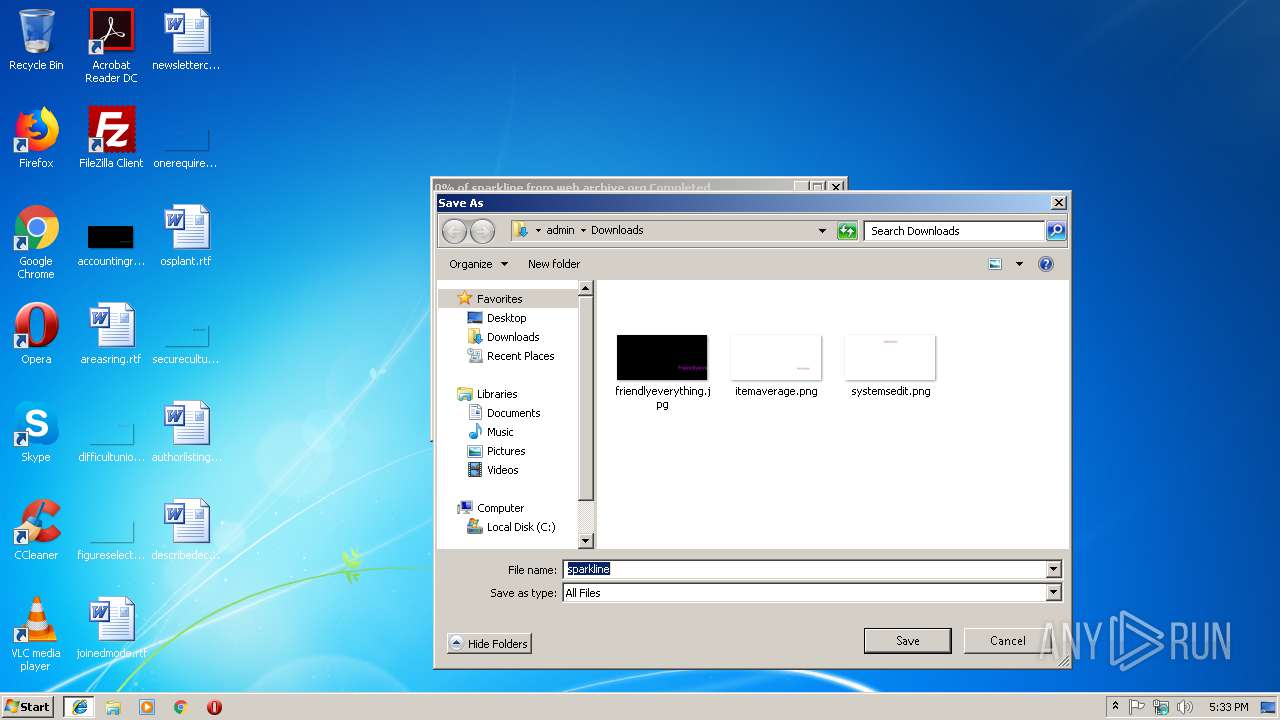Click the Back navigation arrow in Save As
The image size is (1280, 720).
pos(455,231)
